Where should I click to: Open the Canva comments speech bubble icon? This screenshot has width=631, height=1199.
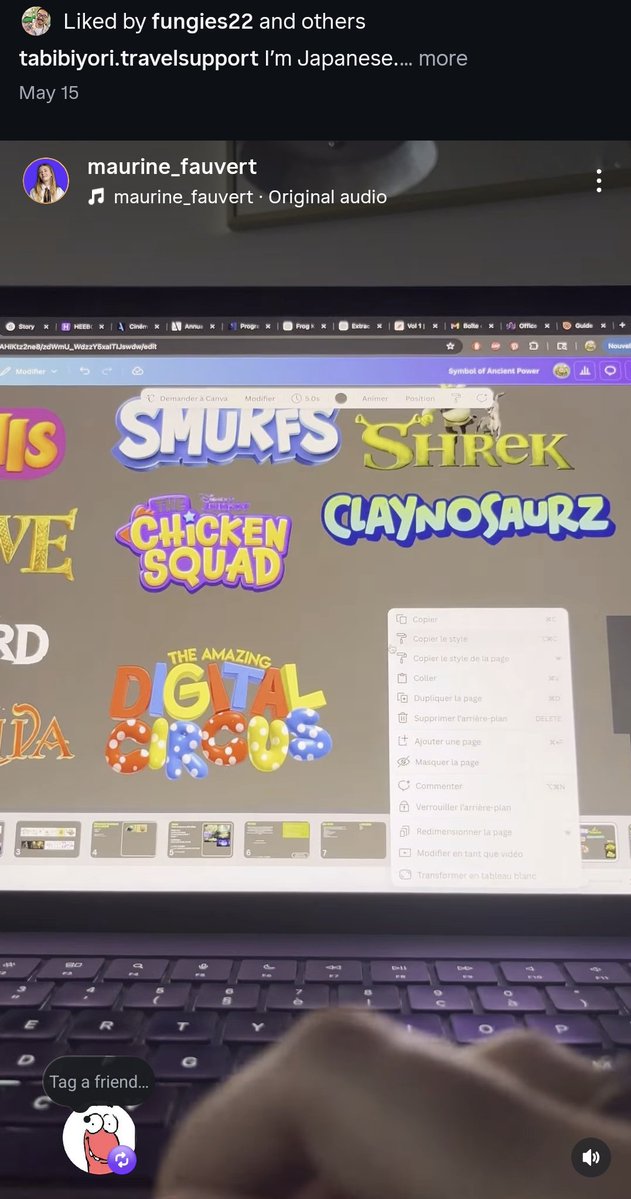point(610,371)
